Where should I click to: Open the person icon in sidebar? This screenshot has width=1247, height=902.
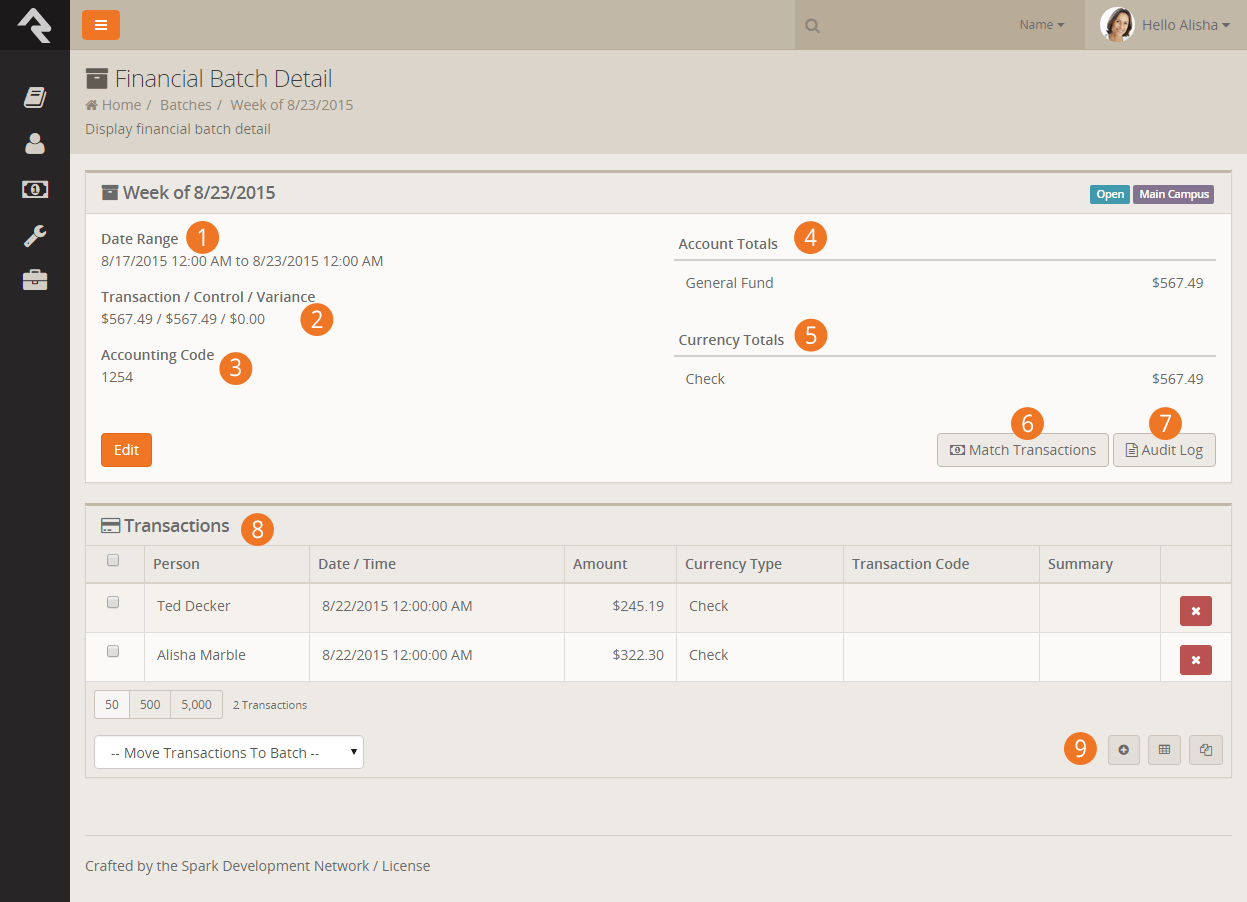(x=35, y=143)
